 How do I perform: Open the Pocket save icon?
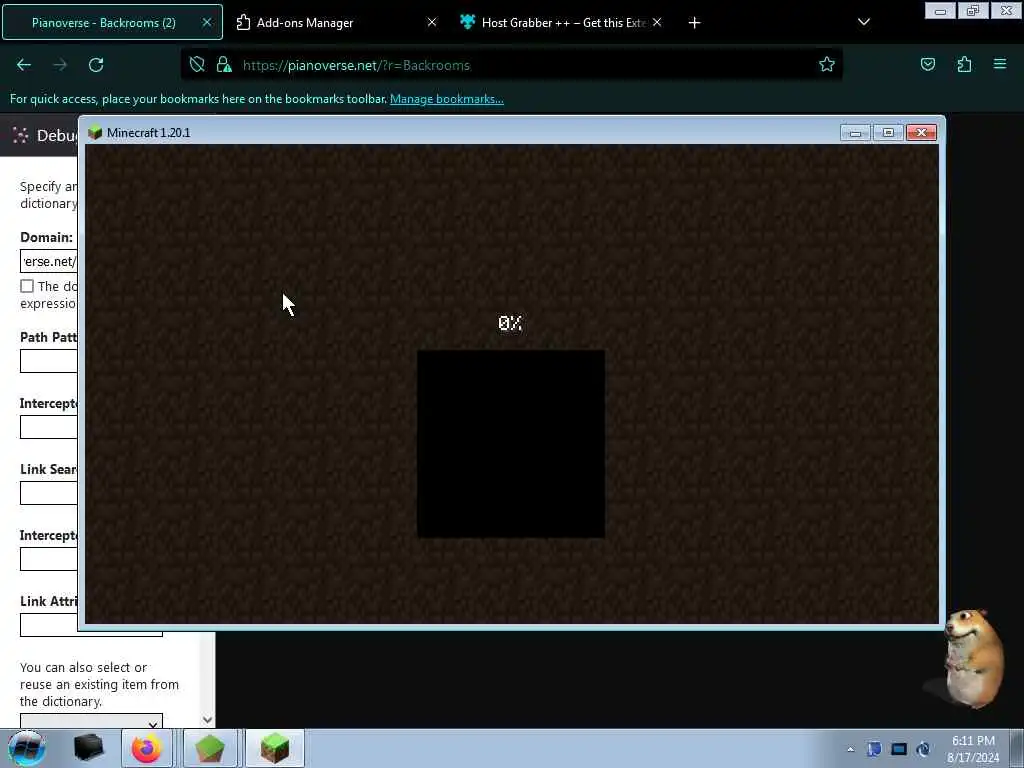tap(927, 64)
